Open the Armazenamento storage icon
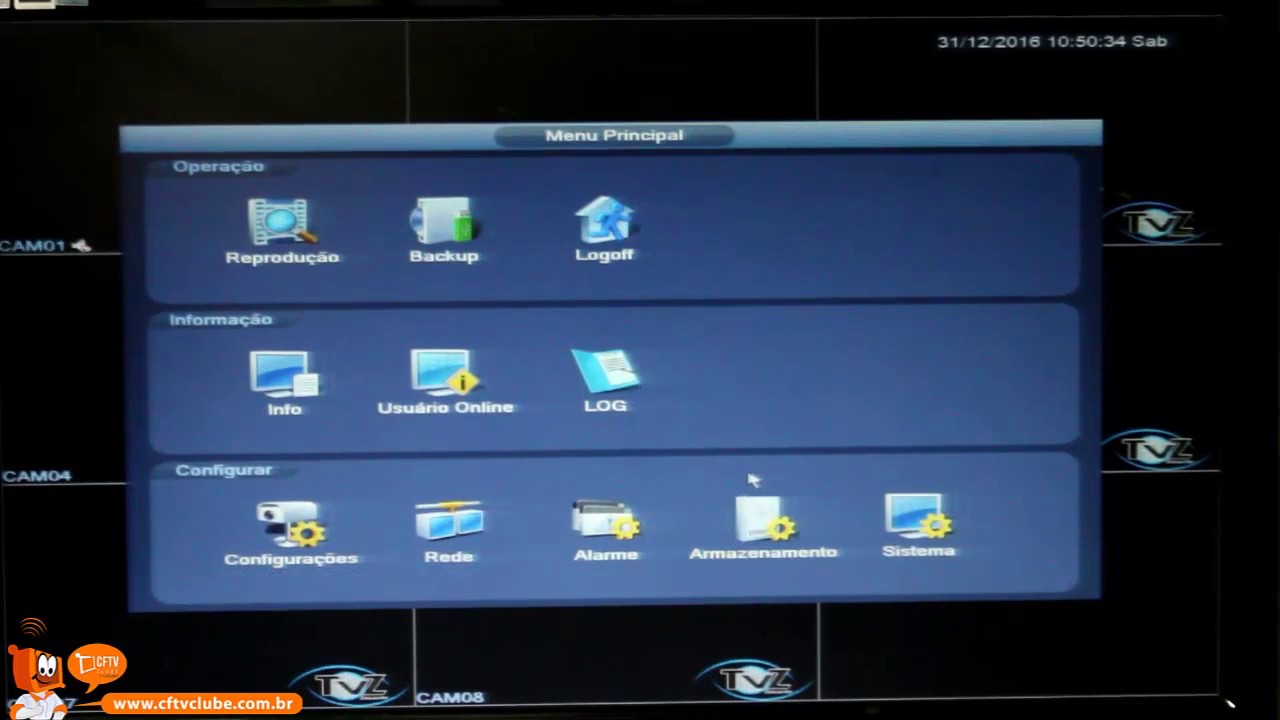1280x720 pixels. coord(764,519)
